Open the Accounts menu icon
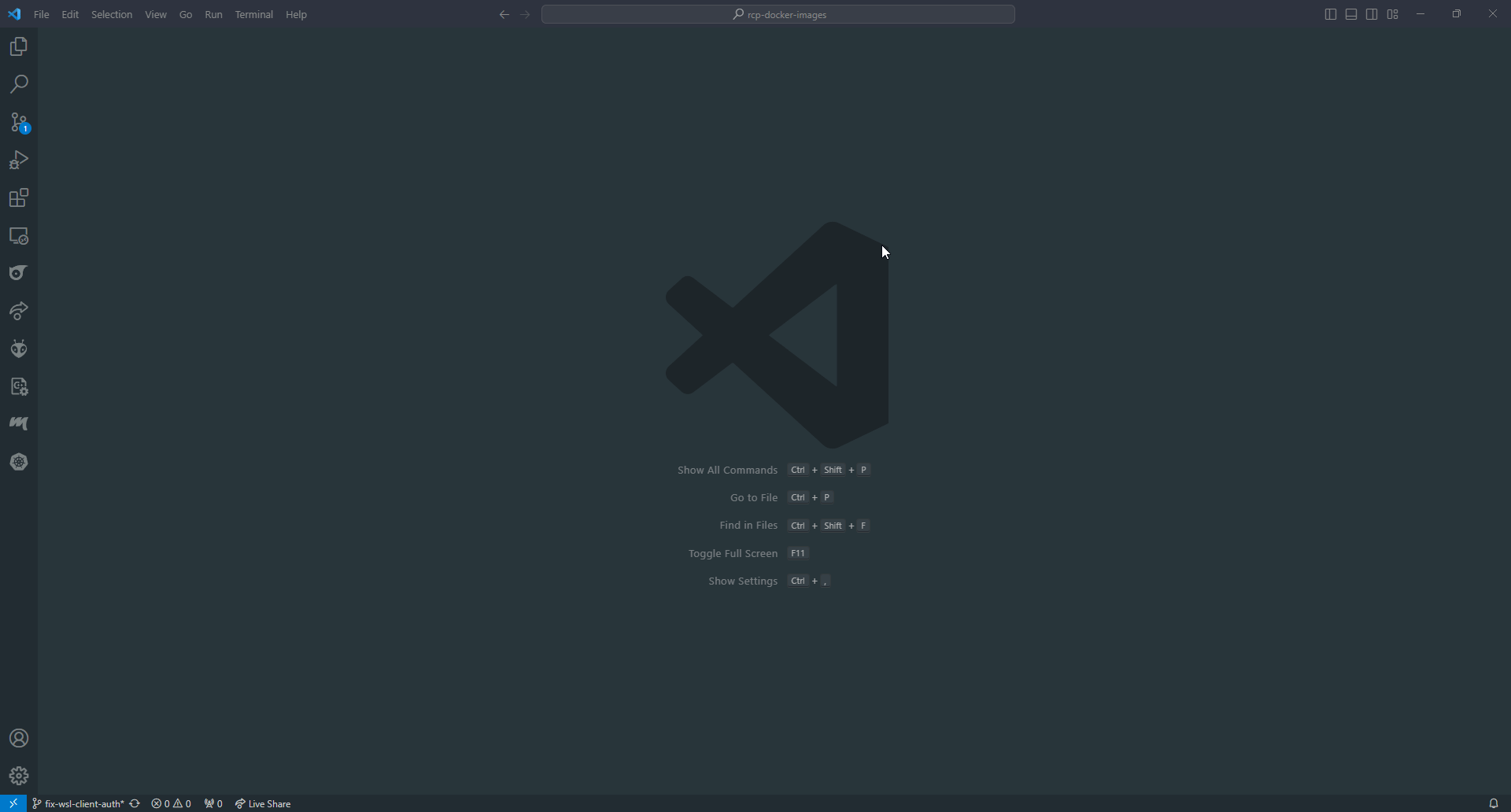The width and height of the screenshot is (1511, 812). pyautogui.click(x=19, y=738)
